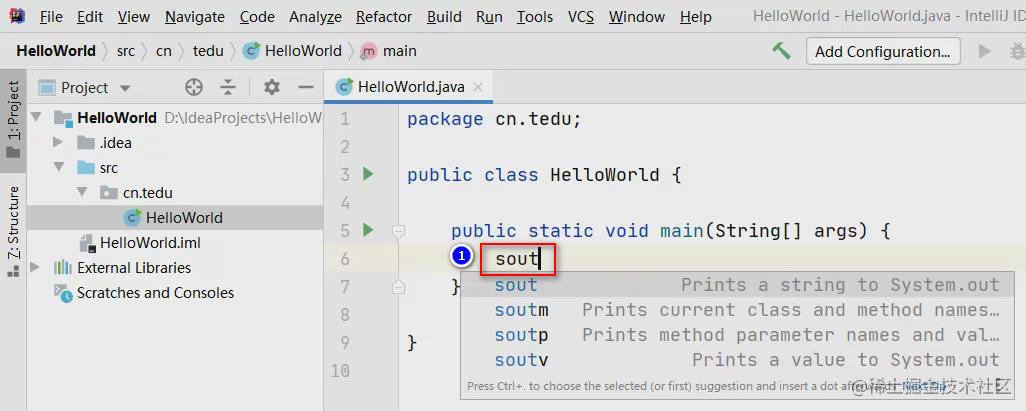Viewport: 1026px width, 411px height.
Task: Close the HelloWorld.java tab
Action: (x=478, y=87)
